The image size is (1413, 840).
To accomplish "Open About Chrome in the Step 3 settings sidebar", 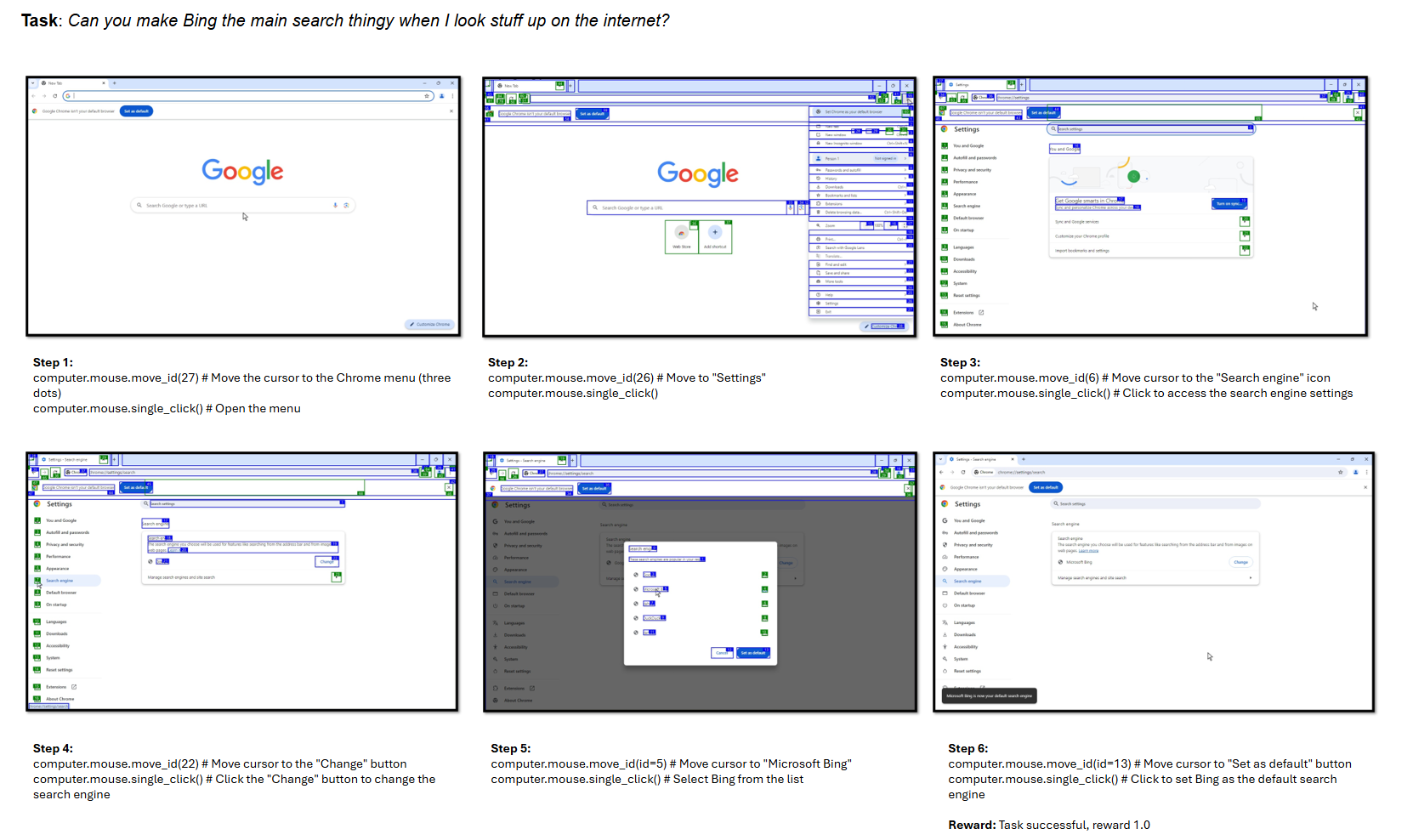I will tap(967, 325).
